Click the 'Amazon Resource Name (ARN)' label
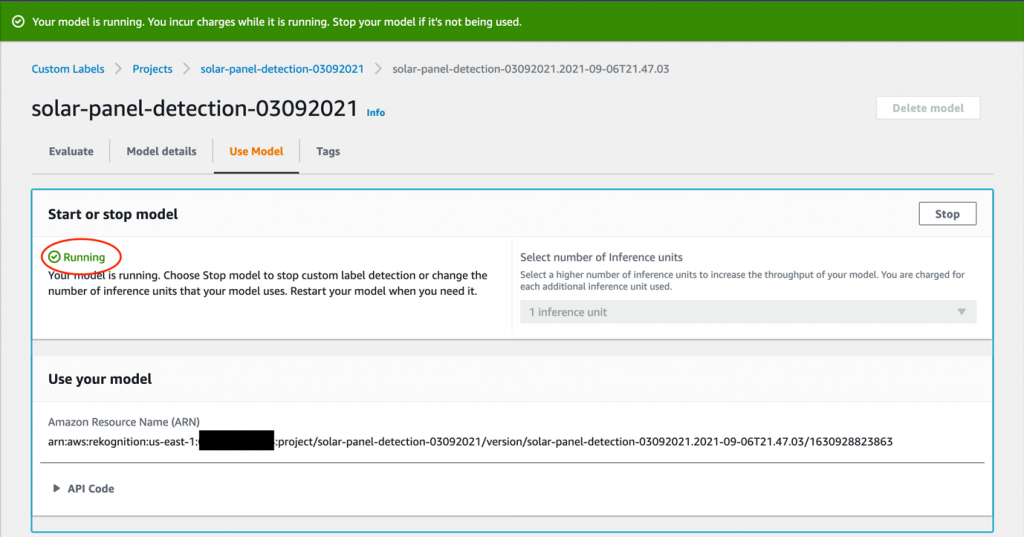The image size is (1024, 537). (123, 422)
